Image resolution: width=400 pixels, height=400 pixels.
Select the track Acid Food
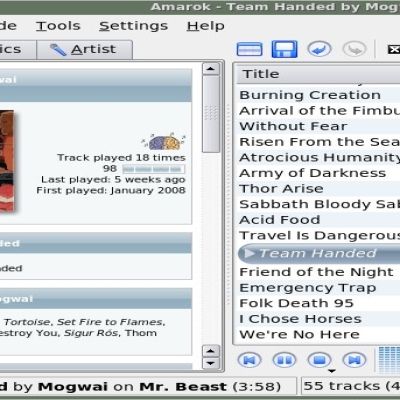click(x=318, y=220)
